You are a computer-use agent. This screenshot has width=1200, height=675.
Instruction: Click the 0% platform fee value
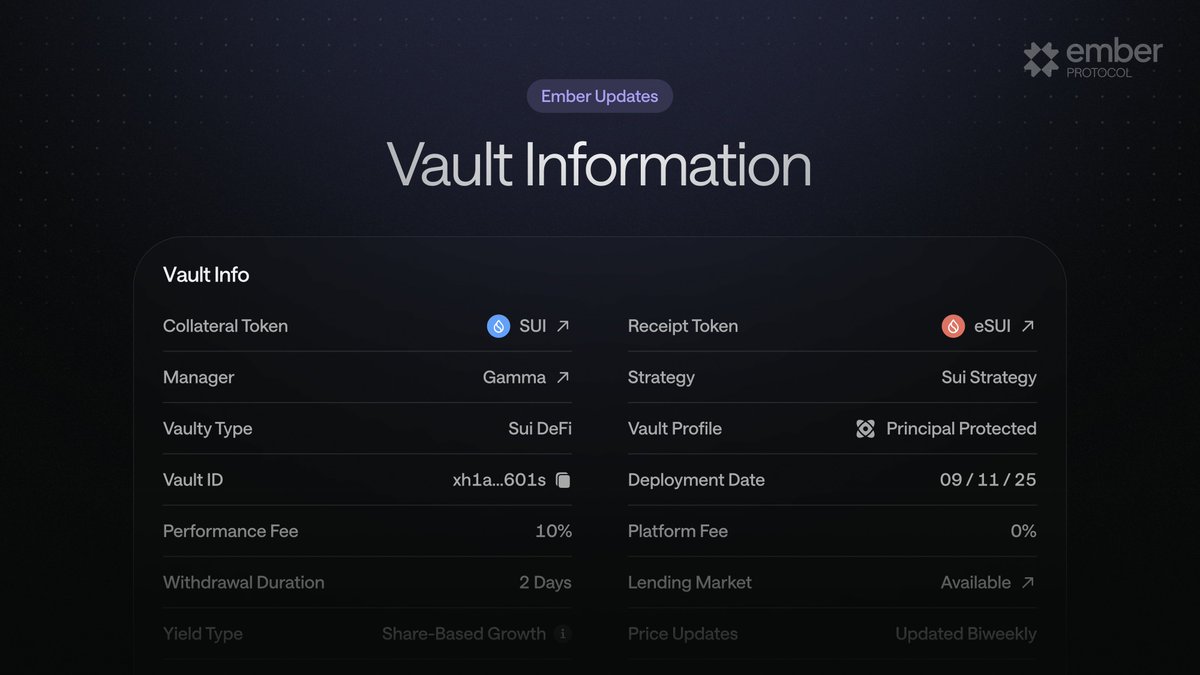click(1023, 531)
